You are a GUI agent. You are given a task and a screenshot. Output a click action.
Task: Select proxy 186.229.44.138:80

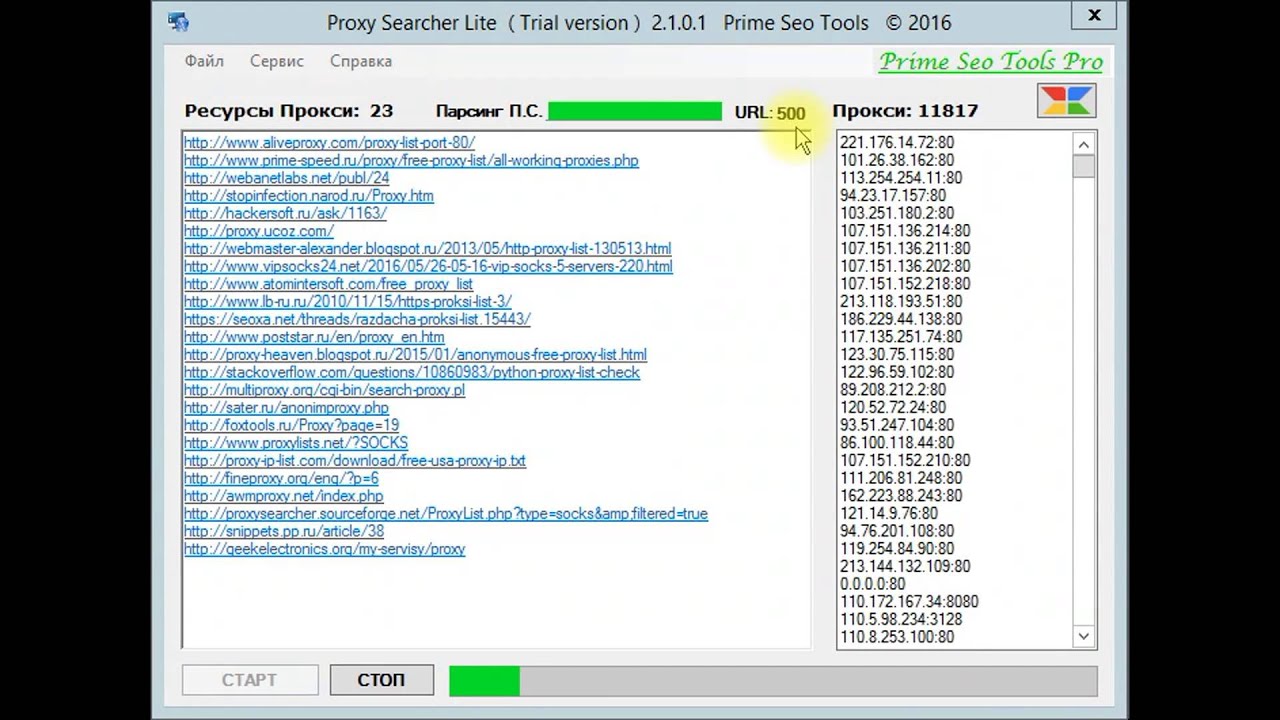[x=901, y=319]
